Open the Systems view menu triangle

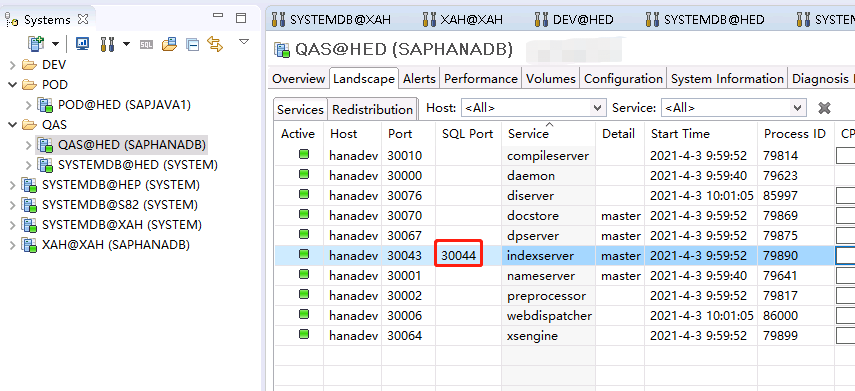pos(244,41)
